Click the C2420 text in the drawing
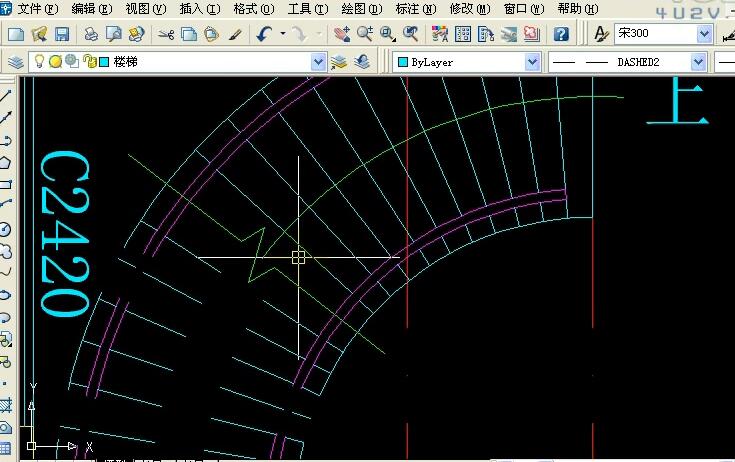 (x=65, y=233)
